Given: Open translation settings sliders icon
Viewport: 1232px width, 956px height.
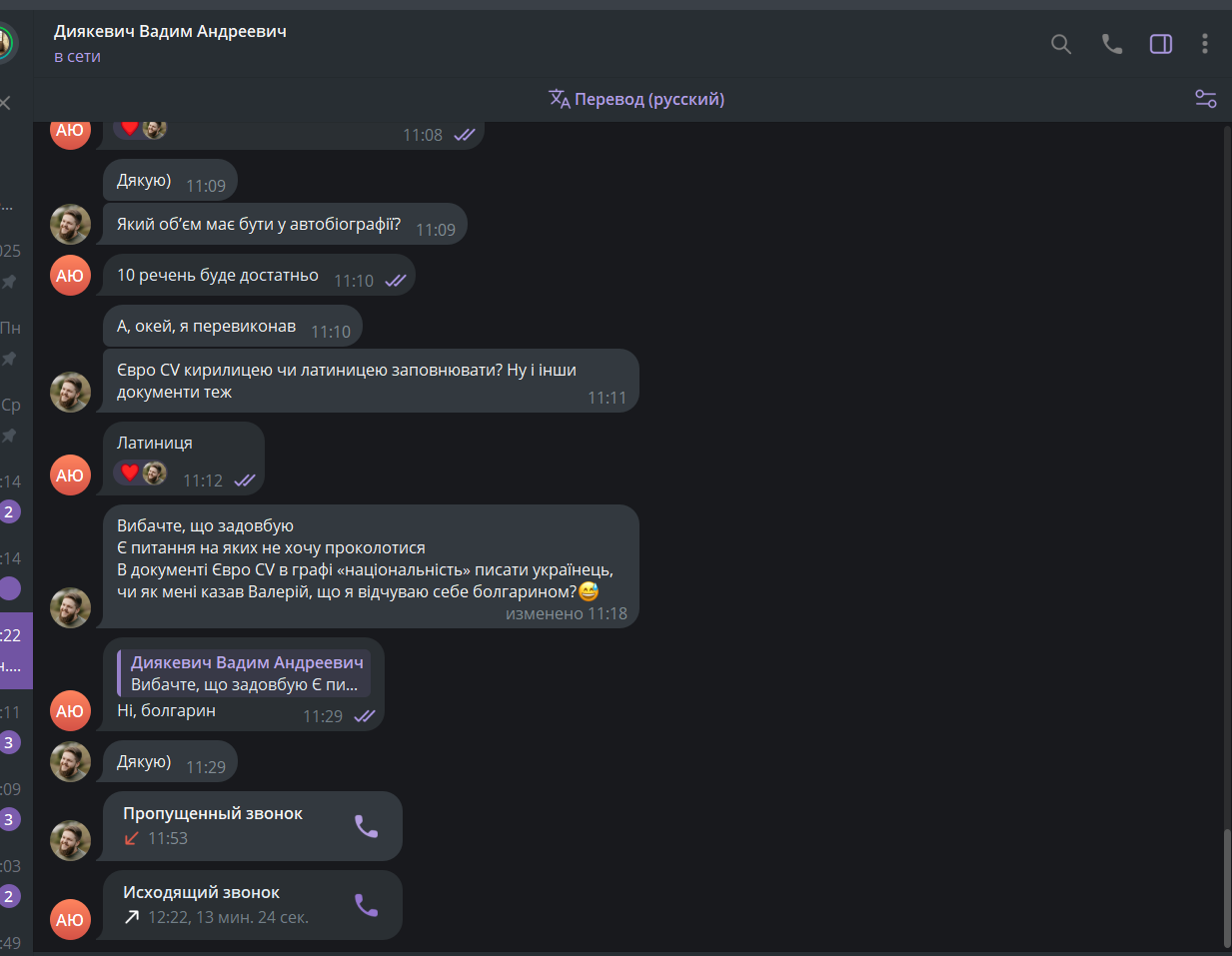Looking at the screenshot, I should click(x=1206, y=99).
